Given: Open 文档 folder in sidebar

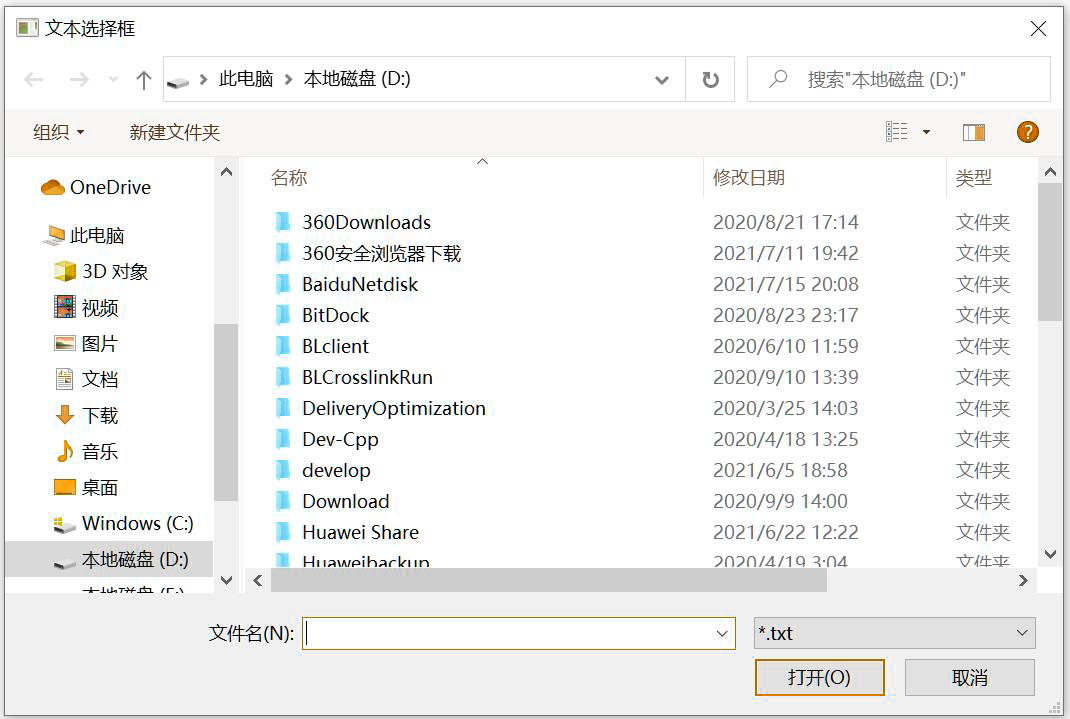Looking at the screenshot, I should pos(86,379).
